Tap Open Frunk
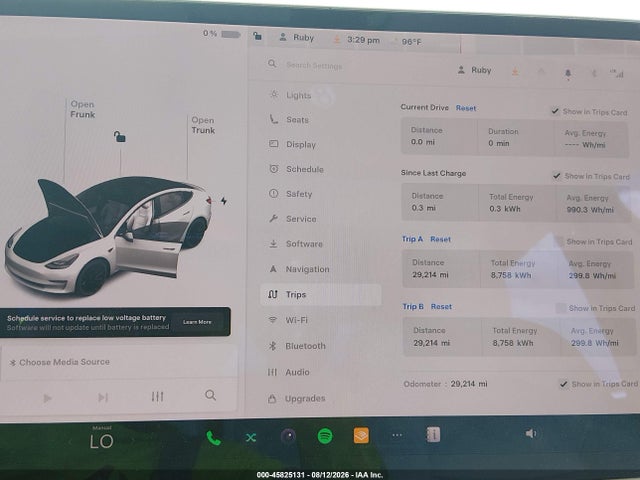The width and height of the screenshot is (640, 480). [82, 109]
